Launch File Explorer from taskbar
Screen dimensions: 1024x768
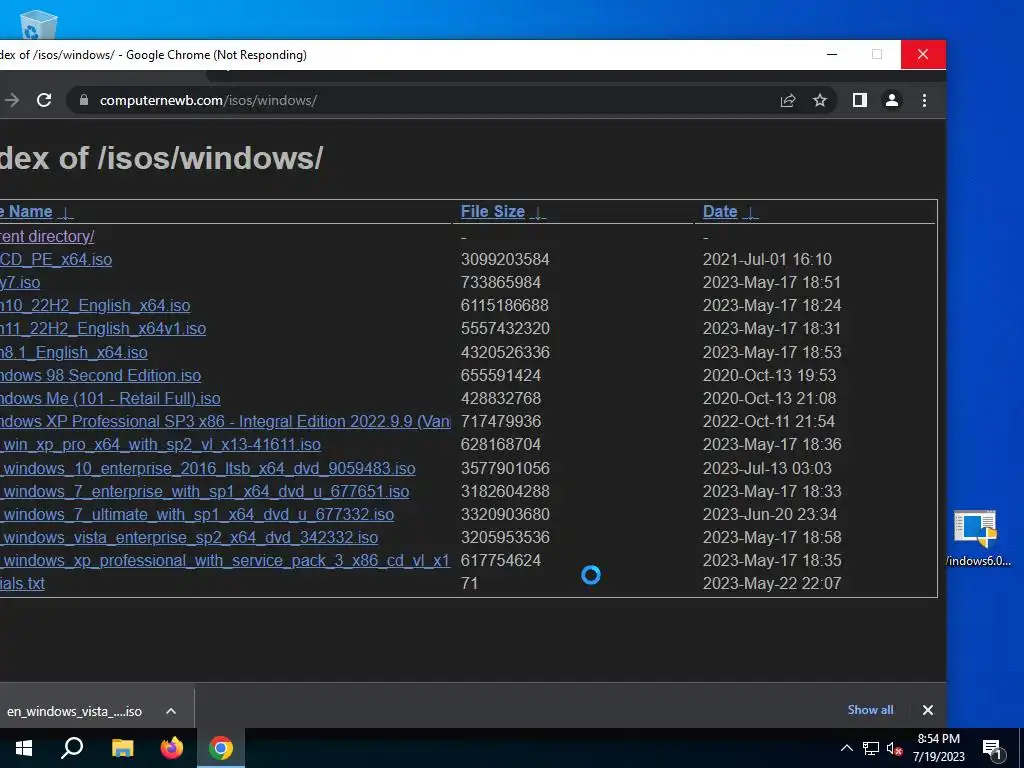coord(122,748)
